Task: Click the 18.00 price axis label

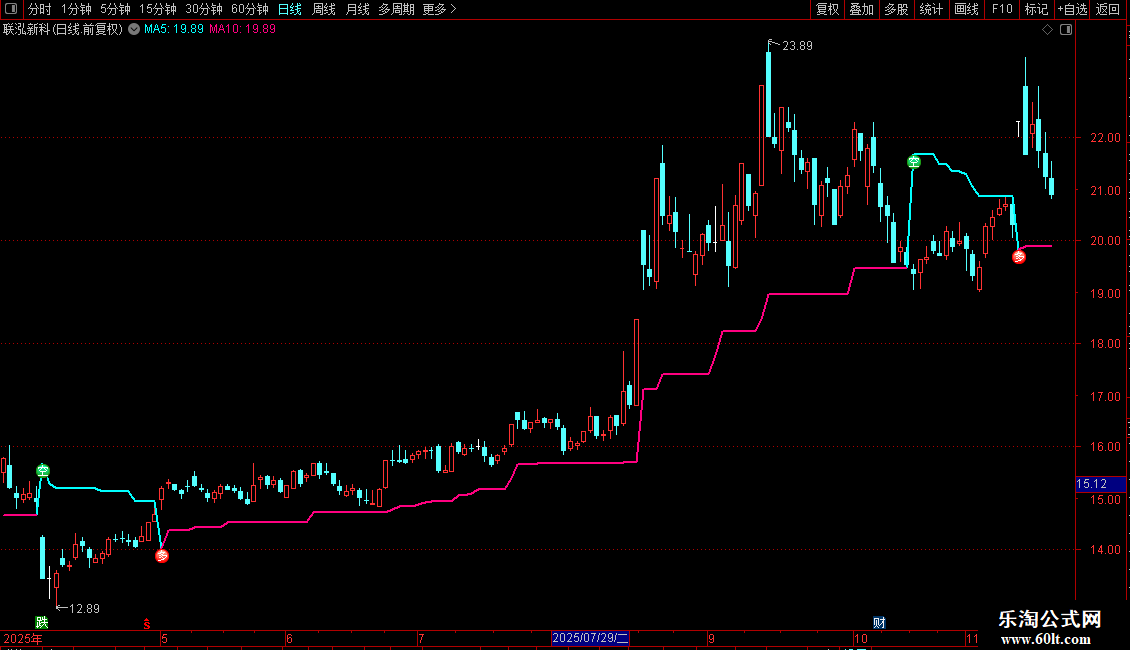Action: [x=1105, y=344]
